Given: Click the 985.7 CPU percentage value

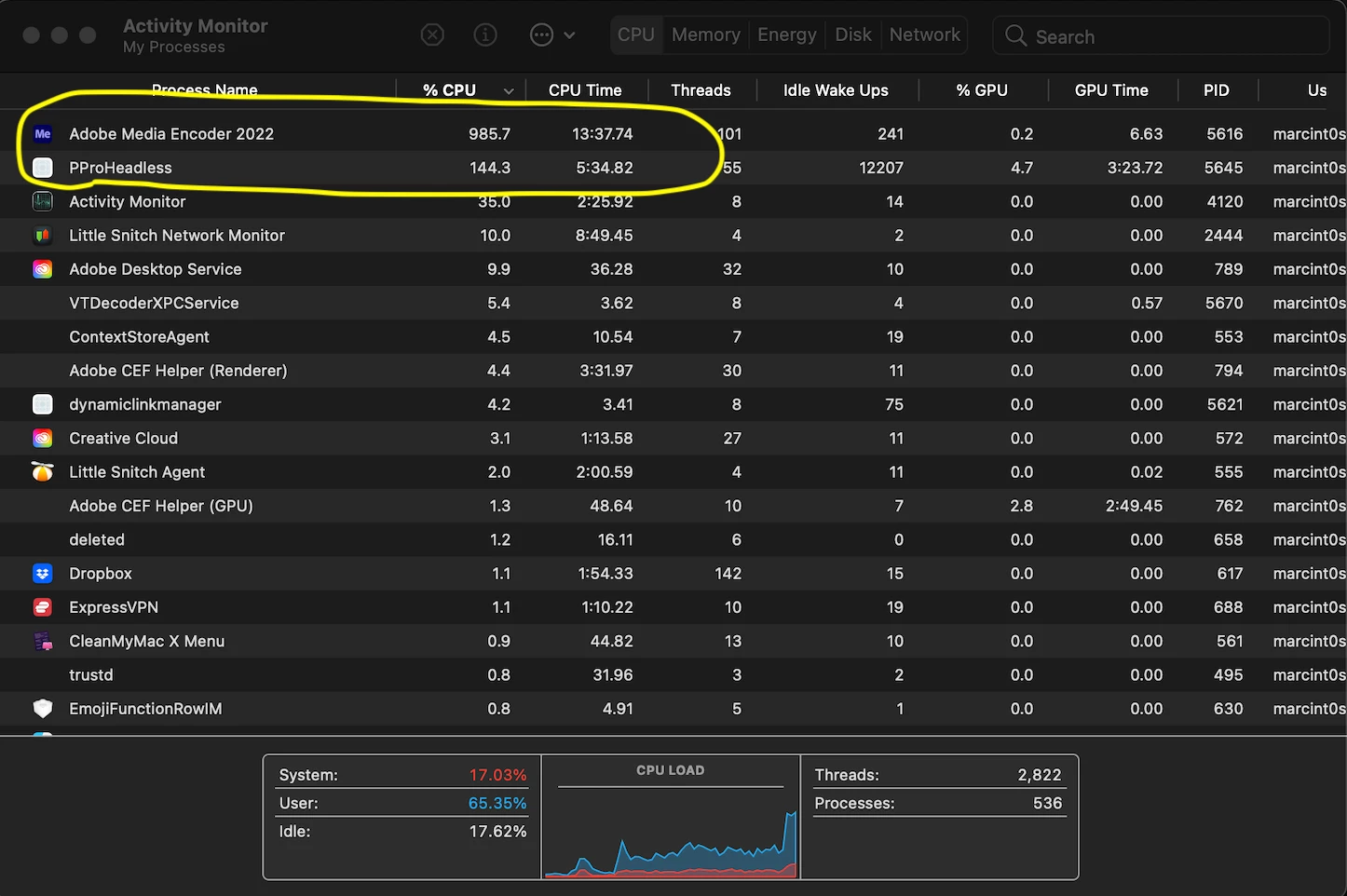Looking at the screenshot, I should 489,133.
